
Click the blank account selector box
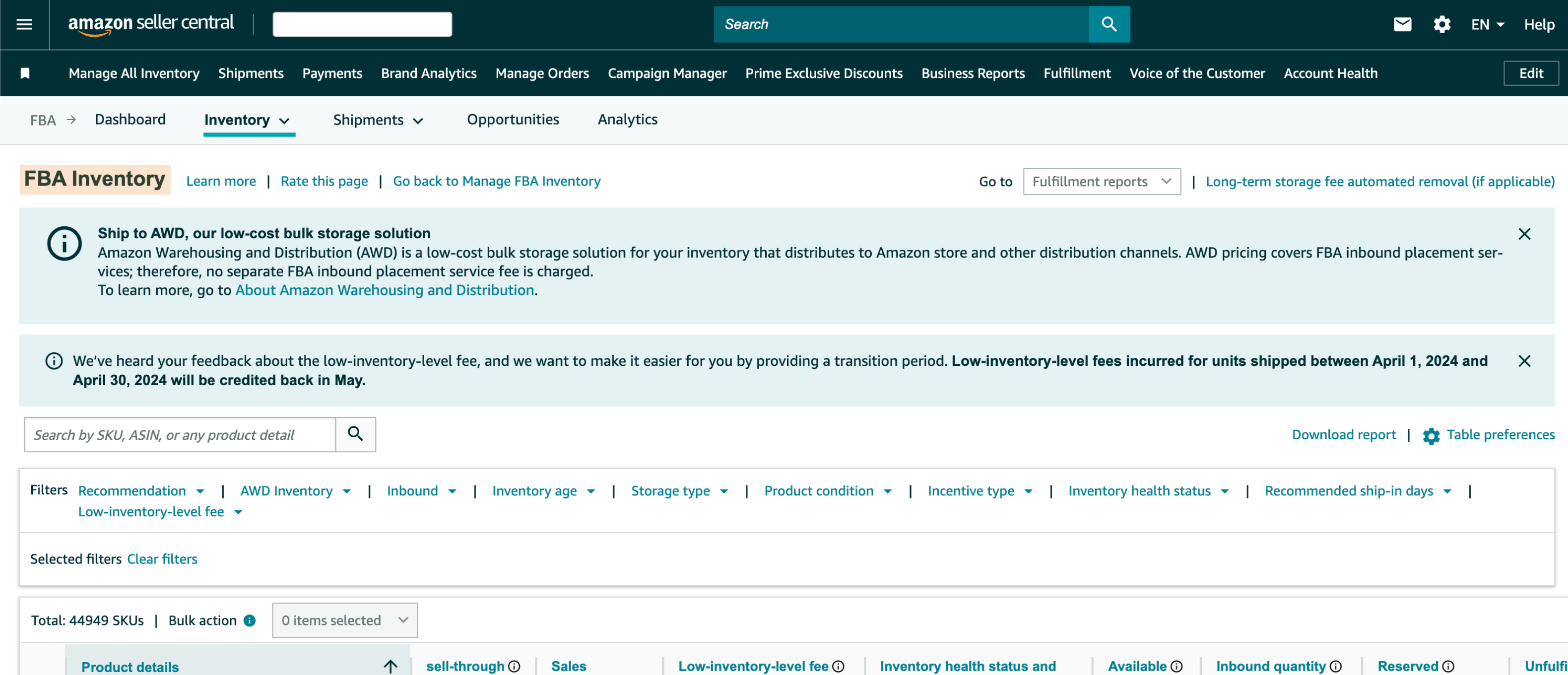tap(362, 24)
